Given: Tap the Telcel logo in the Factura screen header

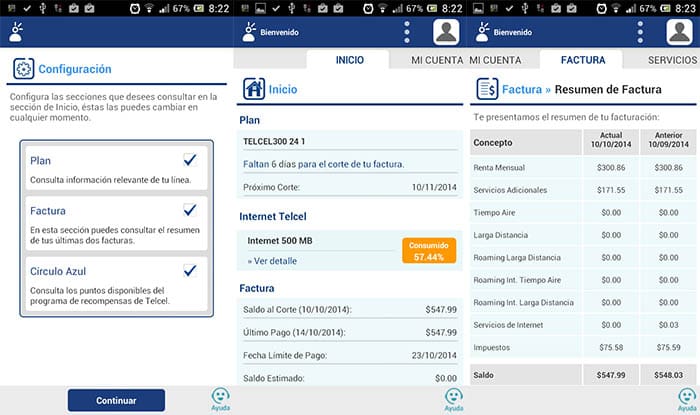Looking at the screenshot, I should click(483, 32).
